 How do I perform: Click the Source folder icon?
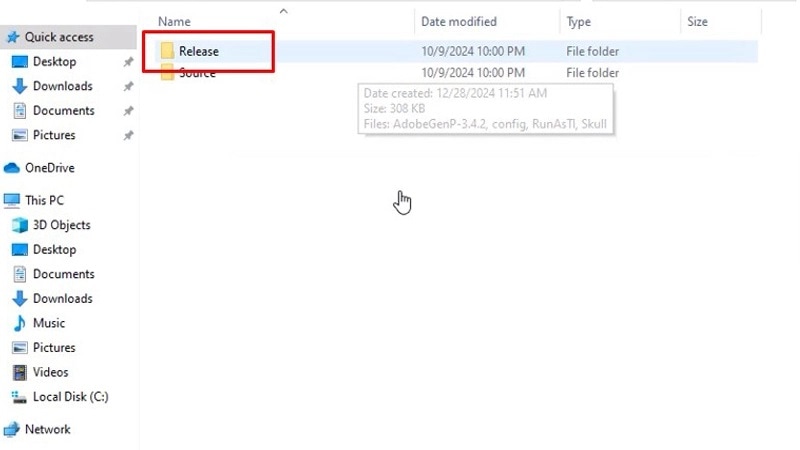pos(167,74)
